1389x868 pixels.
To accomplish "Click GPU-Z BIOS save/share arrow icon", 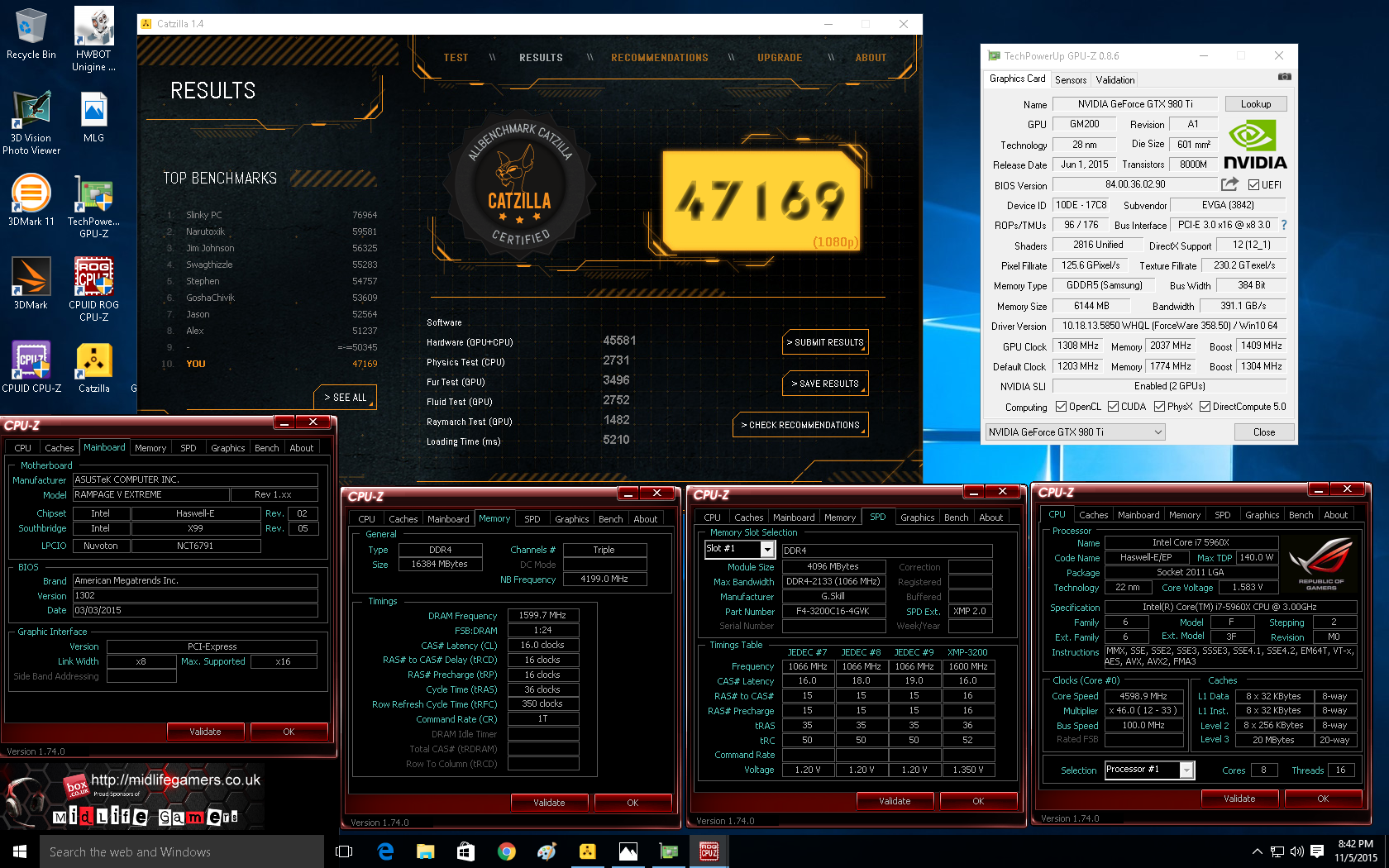I will tap(1230, 184).
